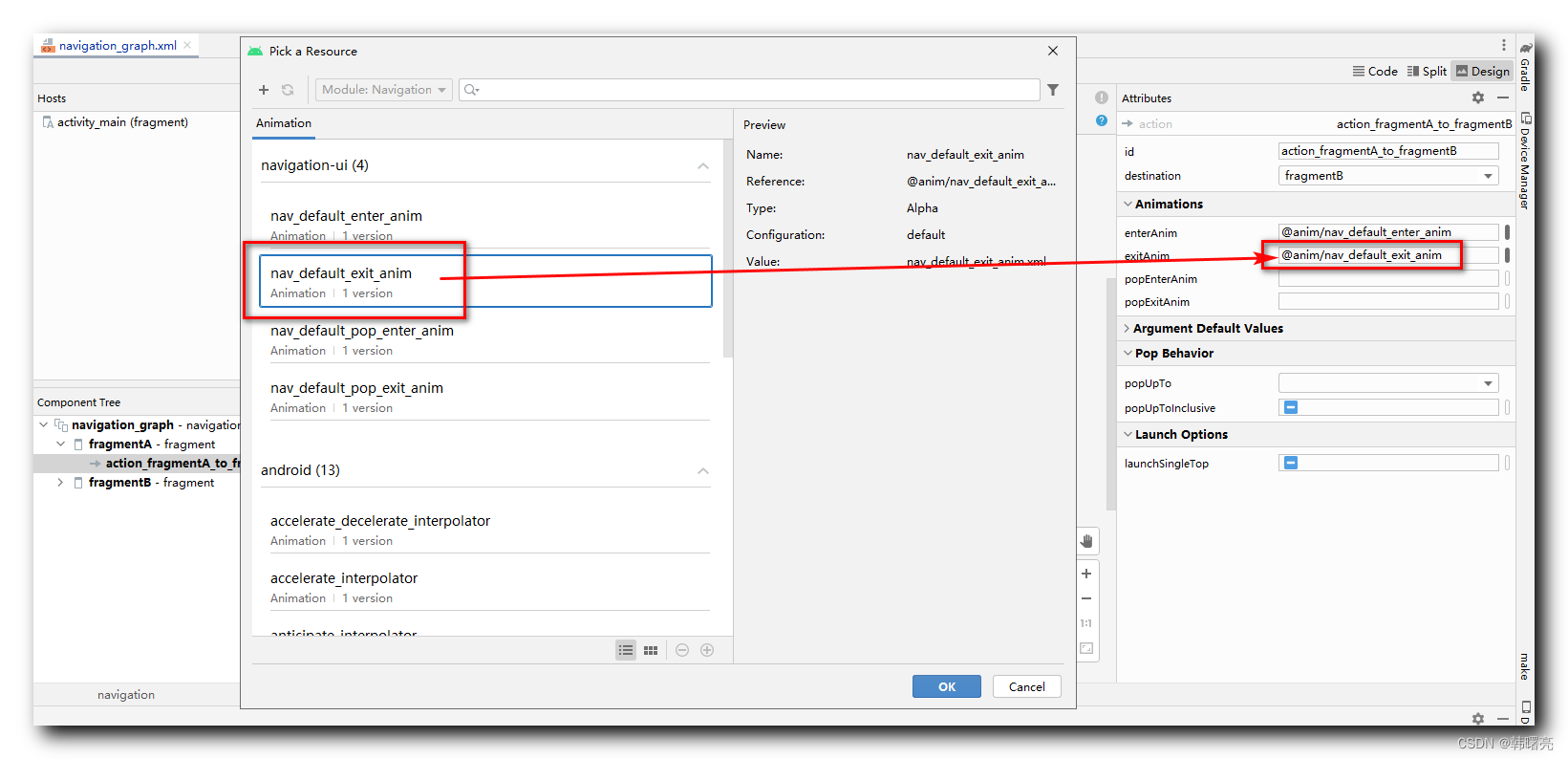The height and width of the screenshot is (759, 1568).
Task: Click the enterAnim input field
Action: [x=1388, y=232]
